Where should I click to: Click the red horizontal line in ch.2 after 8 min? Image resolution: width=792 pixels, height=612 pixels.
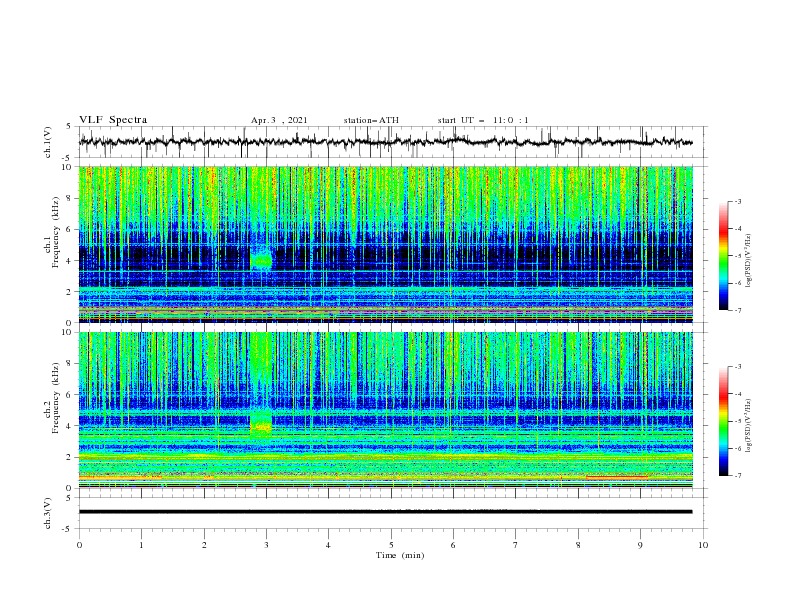[617, 477]
